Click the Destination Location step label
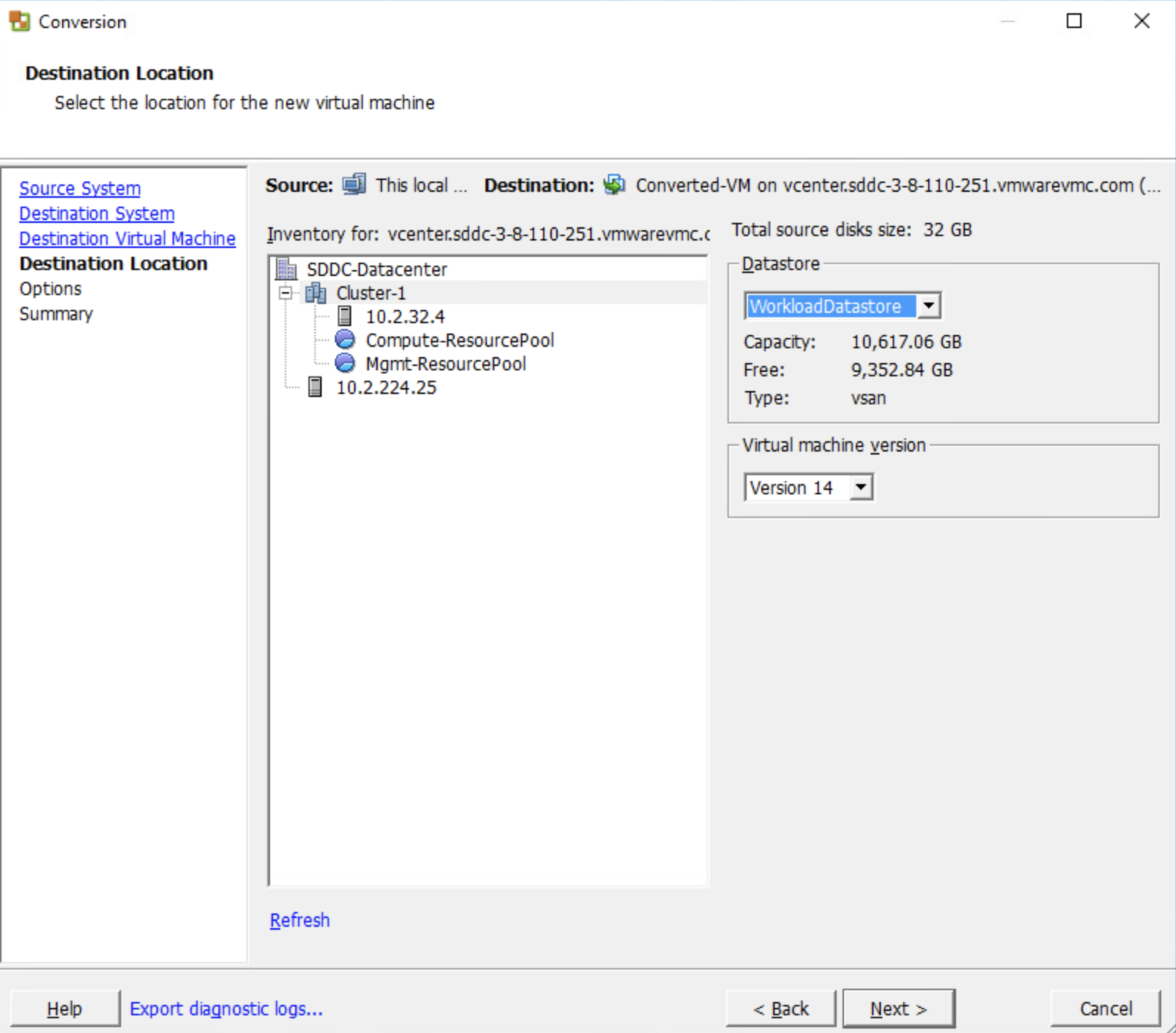This screenshot has height=1033, width=1176. point(114,263)
